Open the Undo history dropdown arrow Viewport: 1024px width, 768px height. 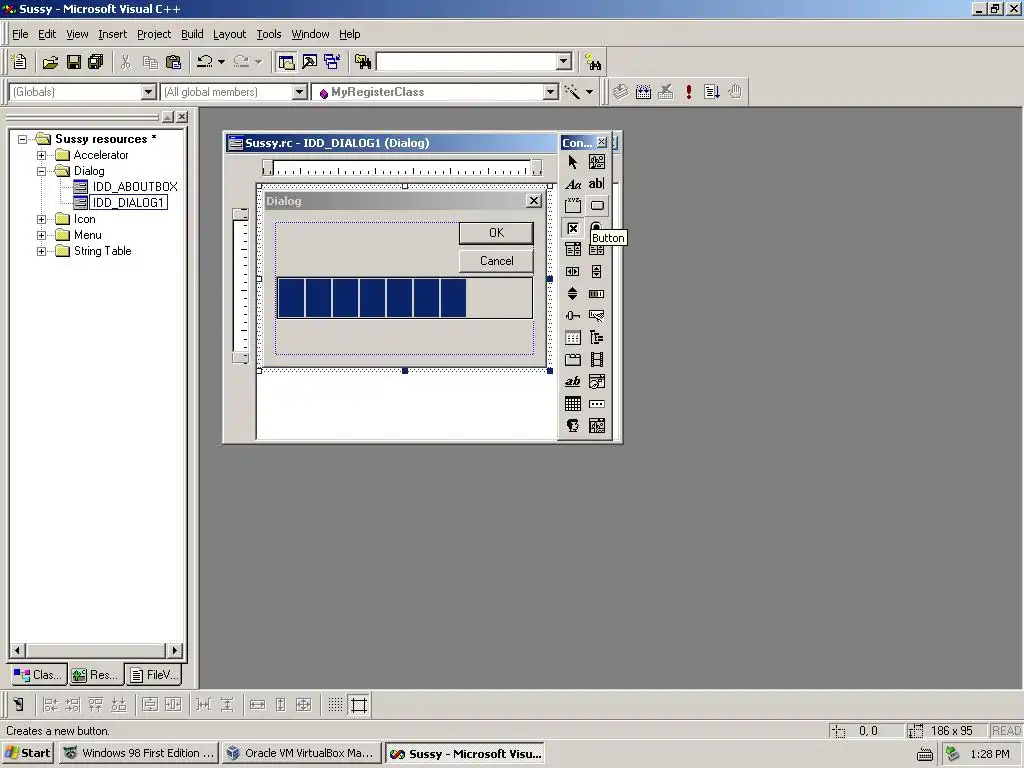click(x=221, y=62)
